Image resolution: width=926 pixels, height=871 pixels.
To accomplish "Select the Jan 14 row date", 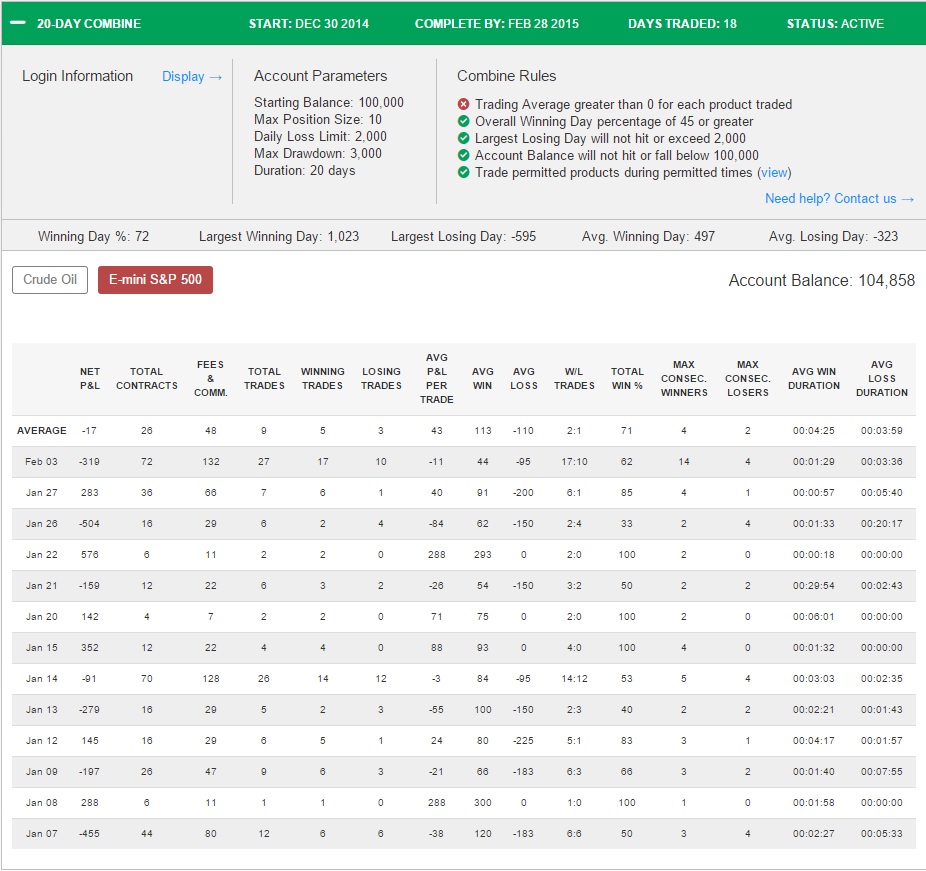I will click(41, 678).
